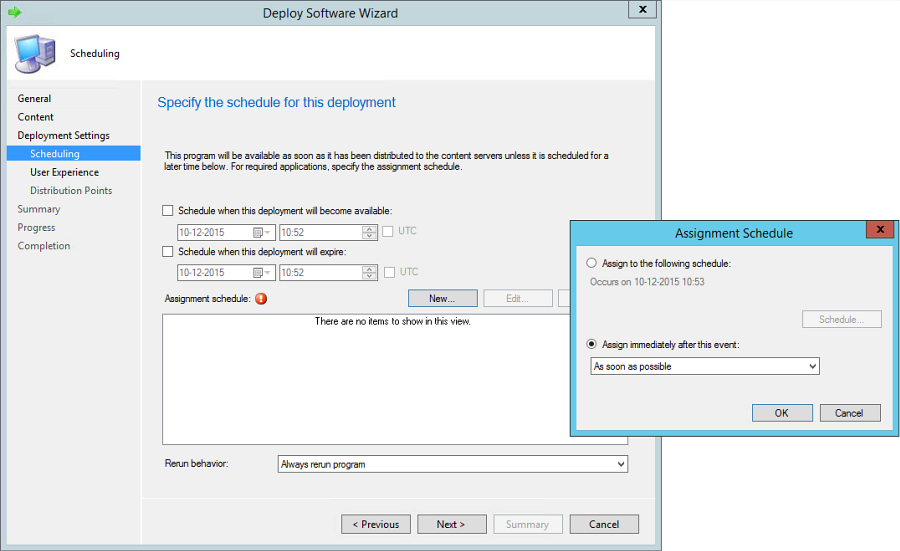This screenshot has height=551, width=900.
Task: Select 'Assign immediately after this event' radio
Action: click(592, 344)
